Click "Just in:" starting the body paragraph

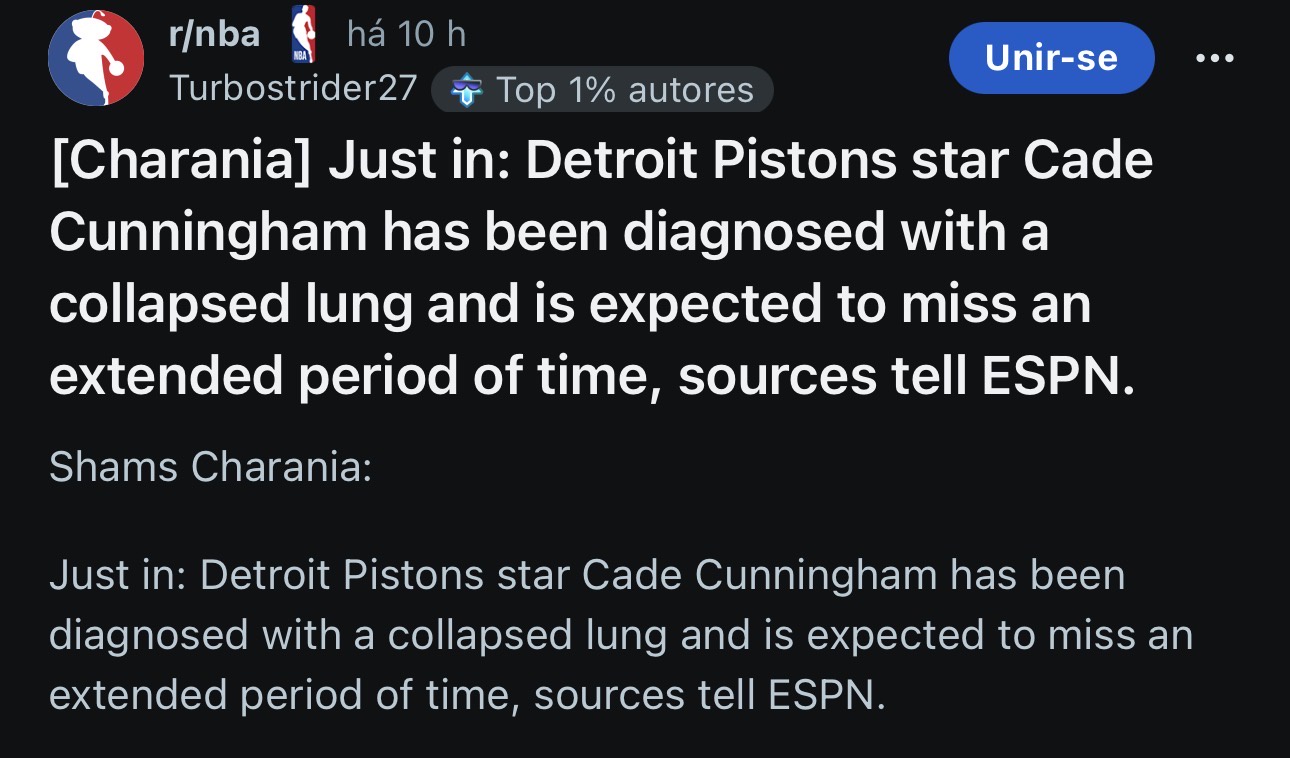118,576
